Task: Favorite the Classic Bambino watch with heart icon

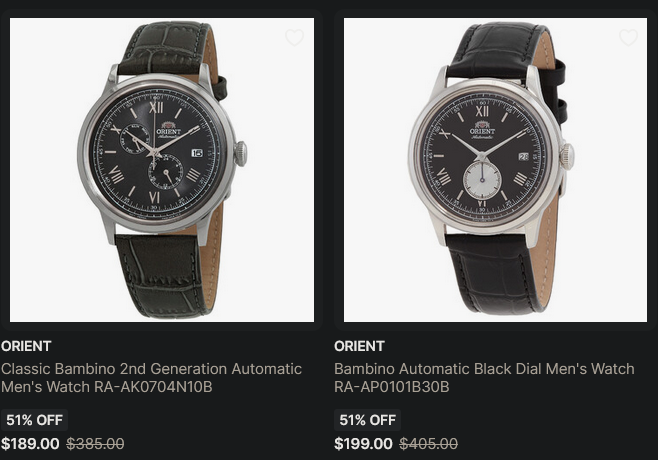Action: tap(295, 37)
